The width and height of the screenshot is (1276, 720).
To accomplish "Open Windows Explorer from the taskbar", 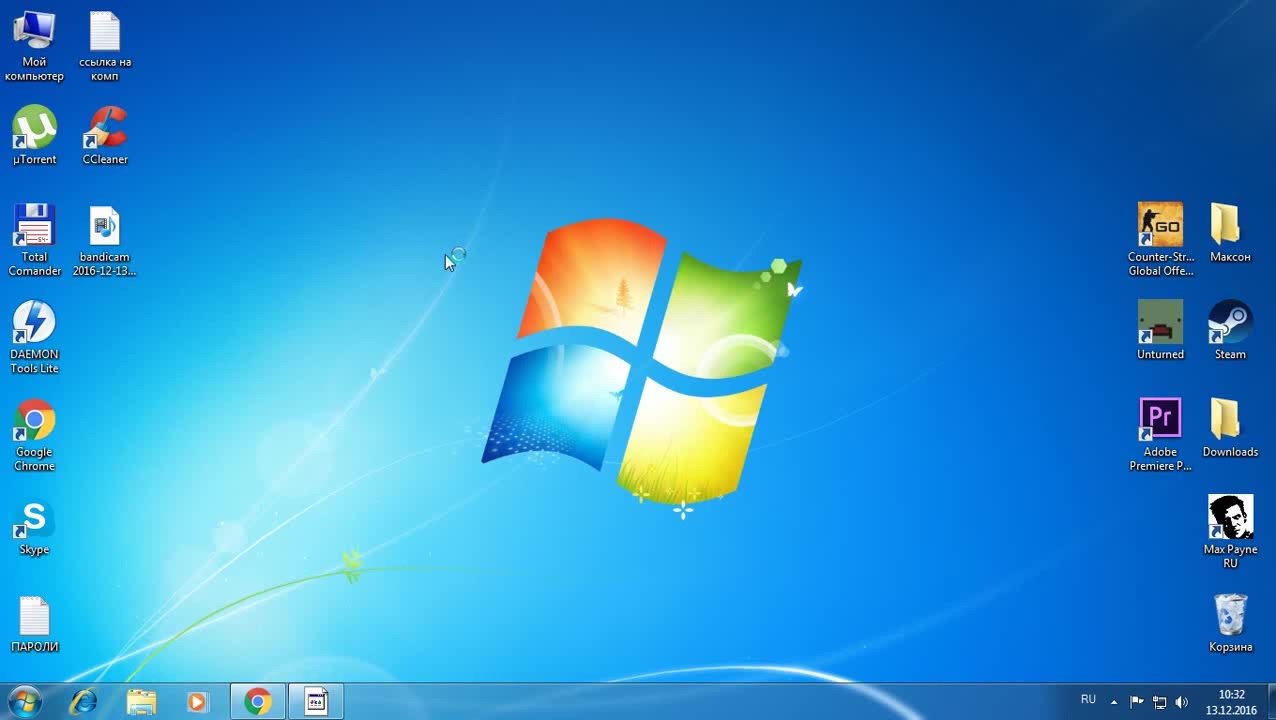I will tap(141, 702).
